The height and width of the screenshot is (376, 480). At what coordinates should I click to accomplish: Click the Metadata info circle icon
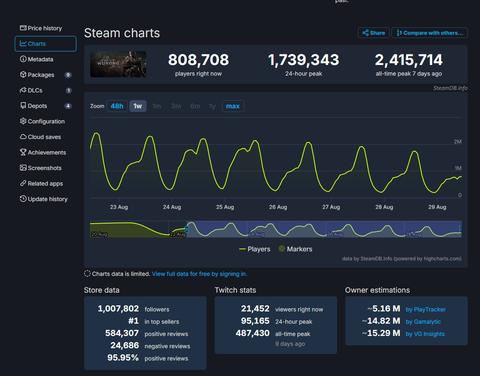click(x=23, y=59)
